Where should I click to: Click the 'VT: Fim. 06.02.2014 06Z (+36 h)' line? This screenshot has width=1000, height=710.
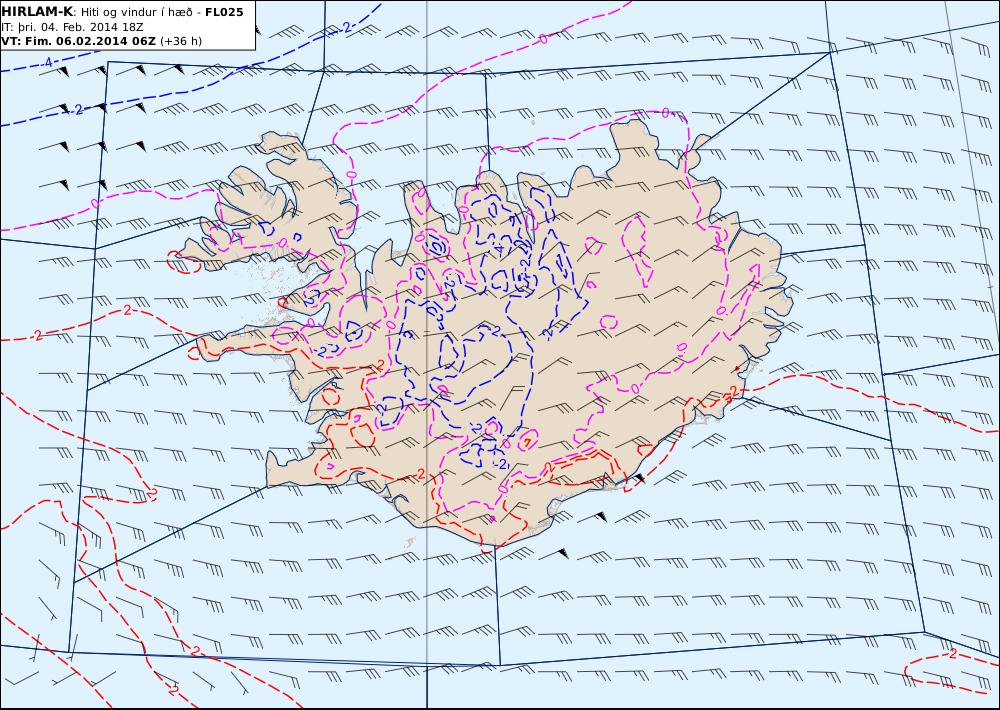pyautogui.click(x=101, y=41)
